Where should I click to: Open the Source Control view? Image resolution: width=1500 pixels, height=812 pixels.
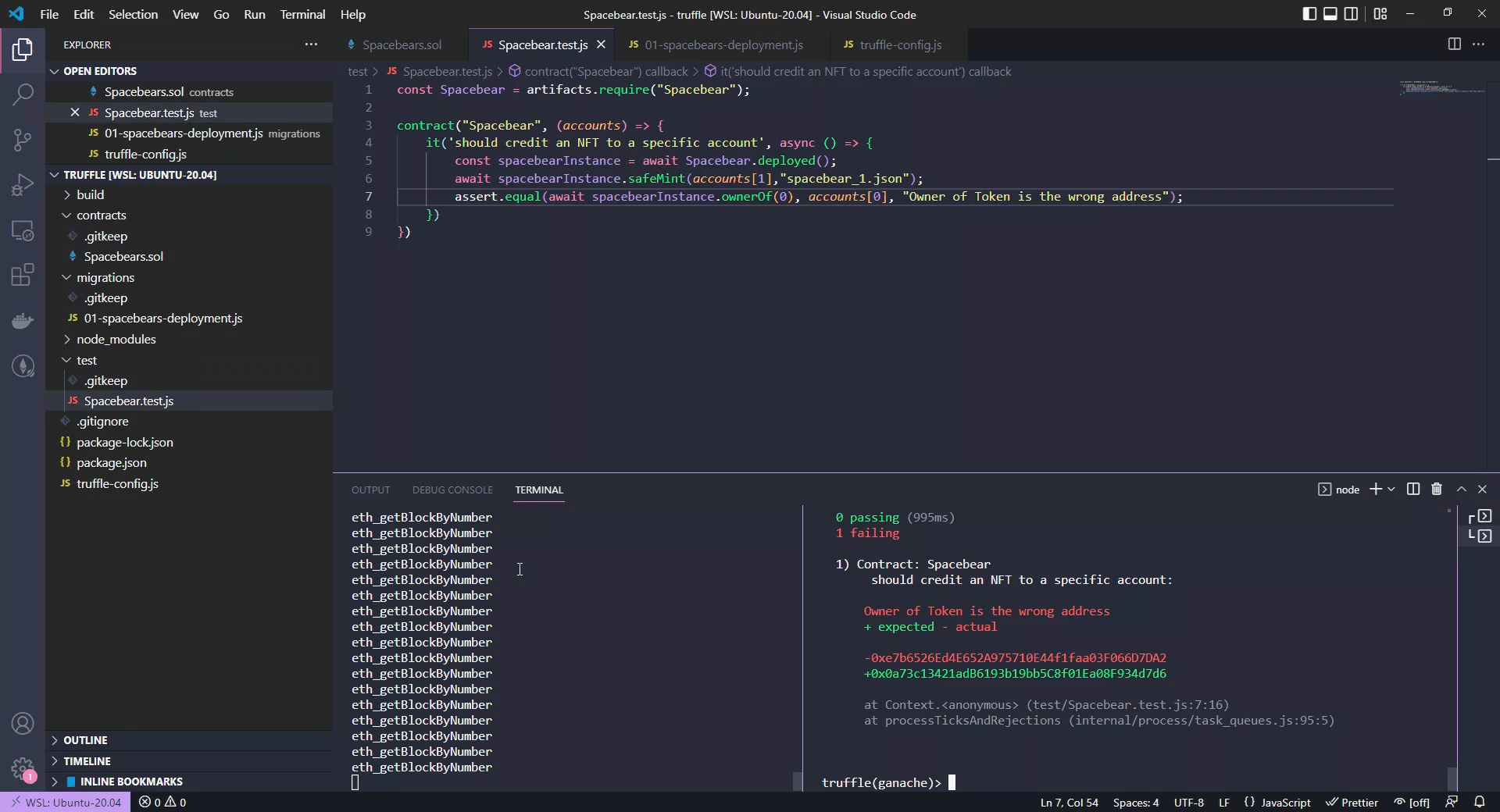coord(23,141)
